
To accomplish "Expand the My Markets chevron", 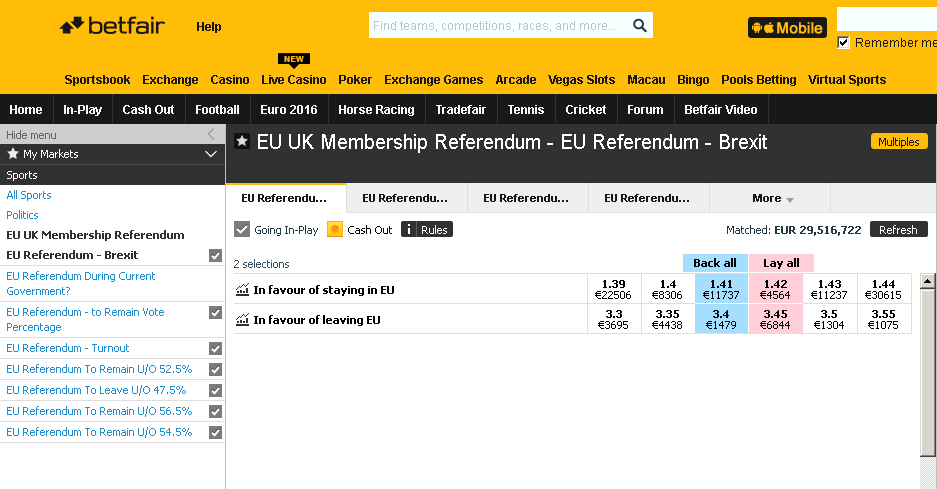I will 210,154.
